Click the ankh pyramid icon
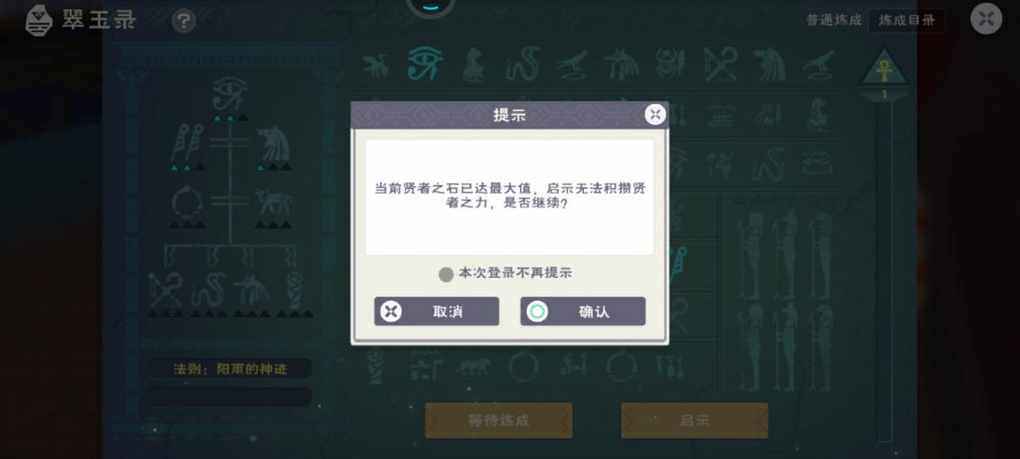The width and height of the screenshot is (1020, 459). coord(883,69)
